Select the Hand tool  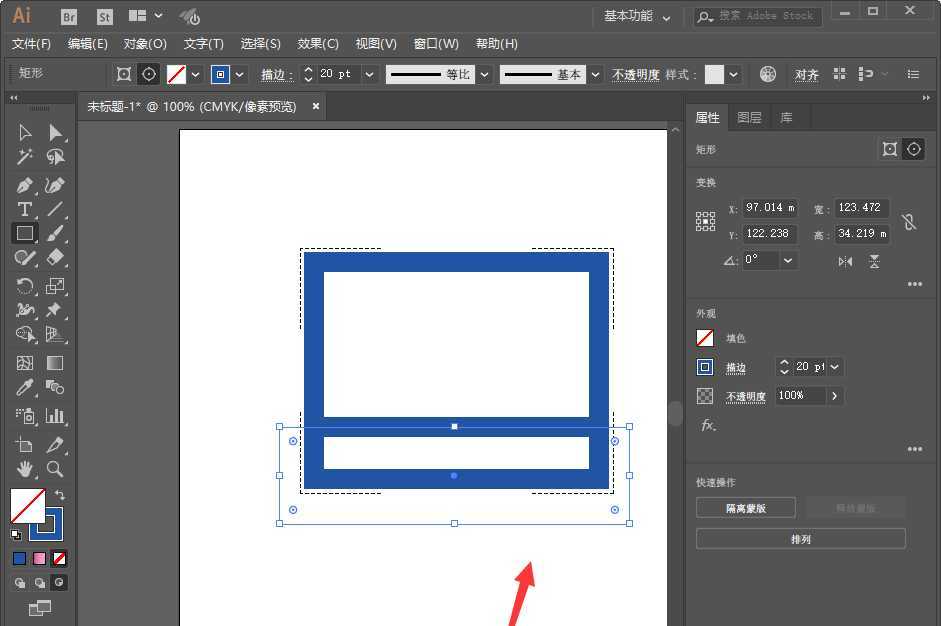(x=25, y=469)
